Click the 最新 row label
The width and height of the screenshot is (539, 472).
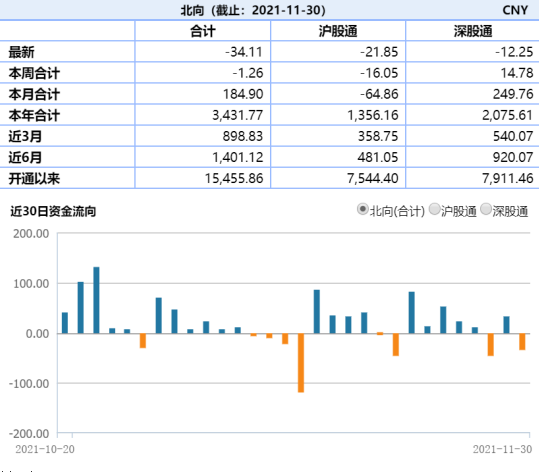pyautogui.click(x=21, y=52)
